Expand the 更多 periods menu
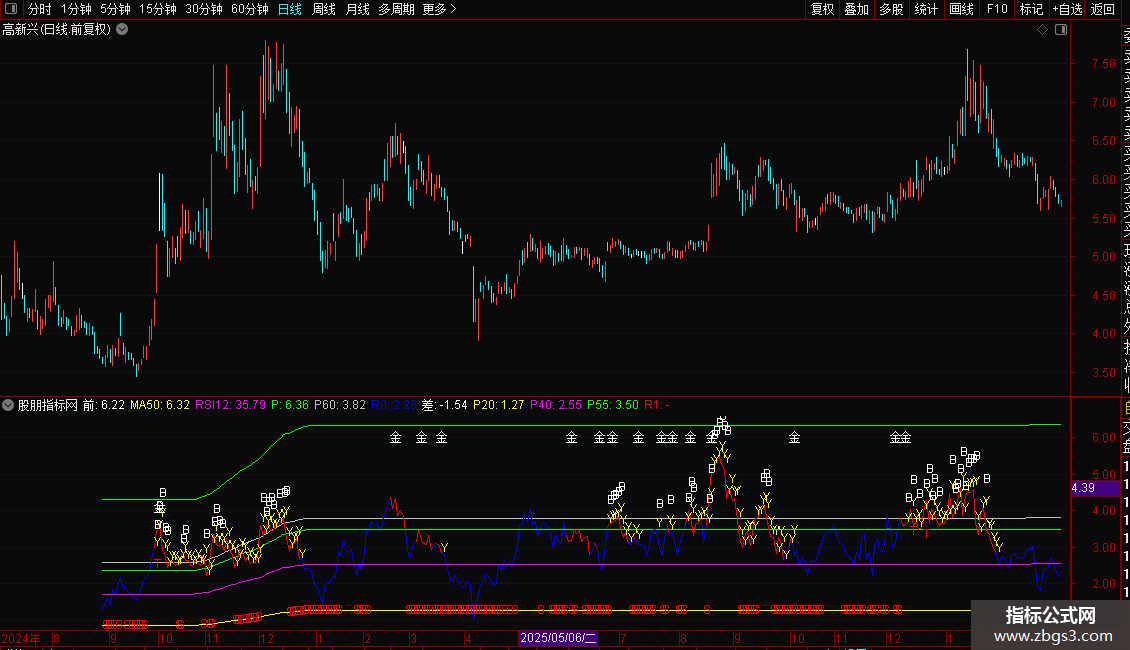1130x650 pixels. point(440,9)
